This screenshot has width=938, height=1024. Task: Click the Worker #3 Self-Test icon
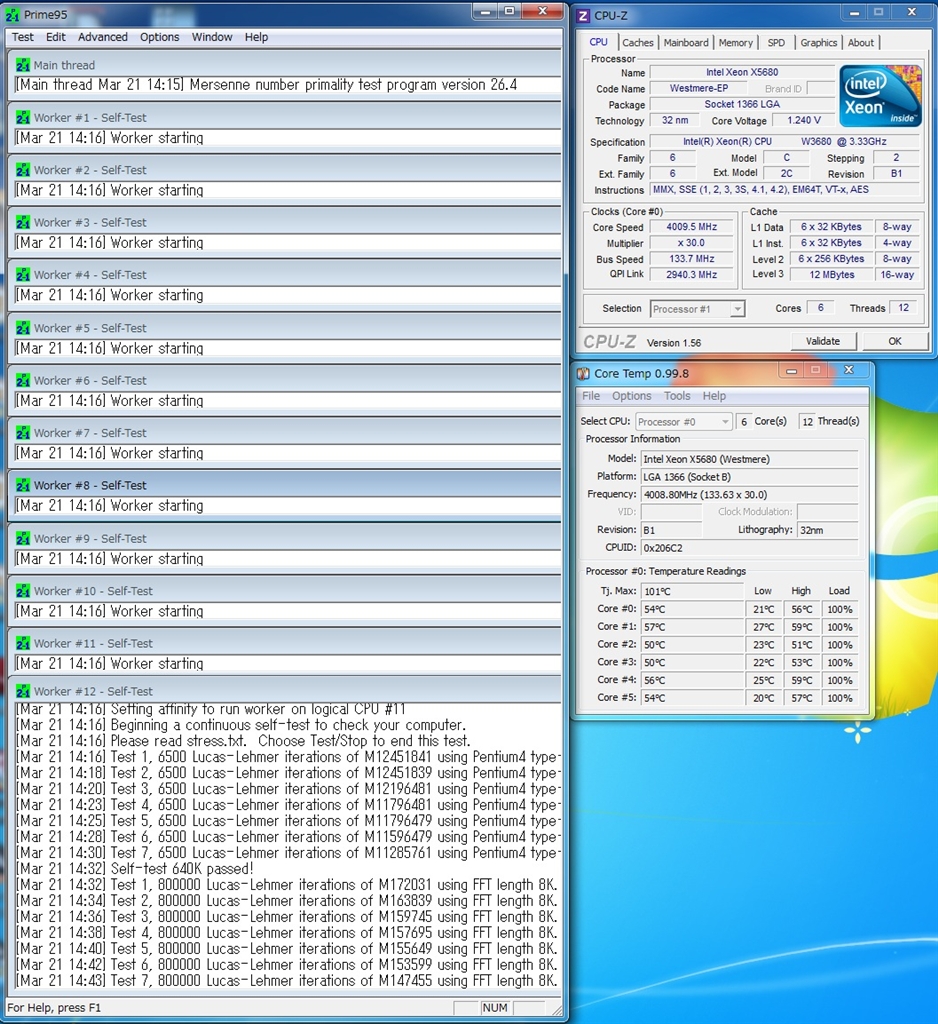pos(23,222)
